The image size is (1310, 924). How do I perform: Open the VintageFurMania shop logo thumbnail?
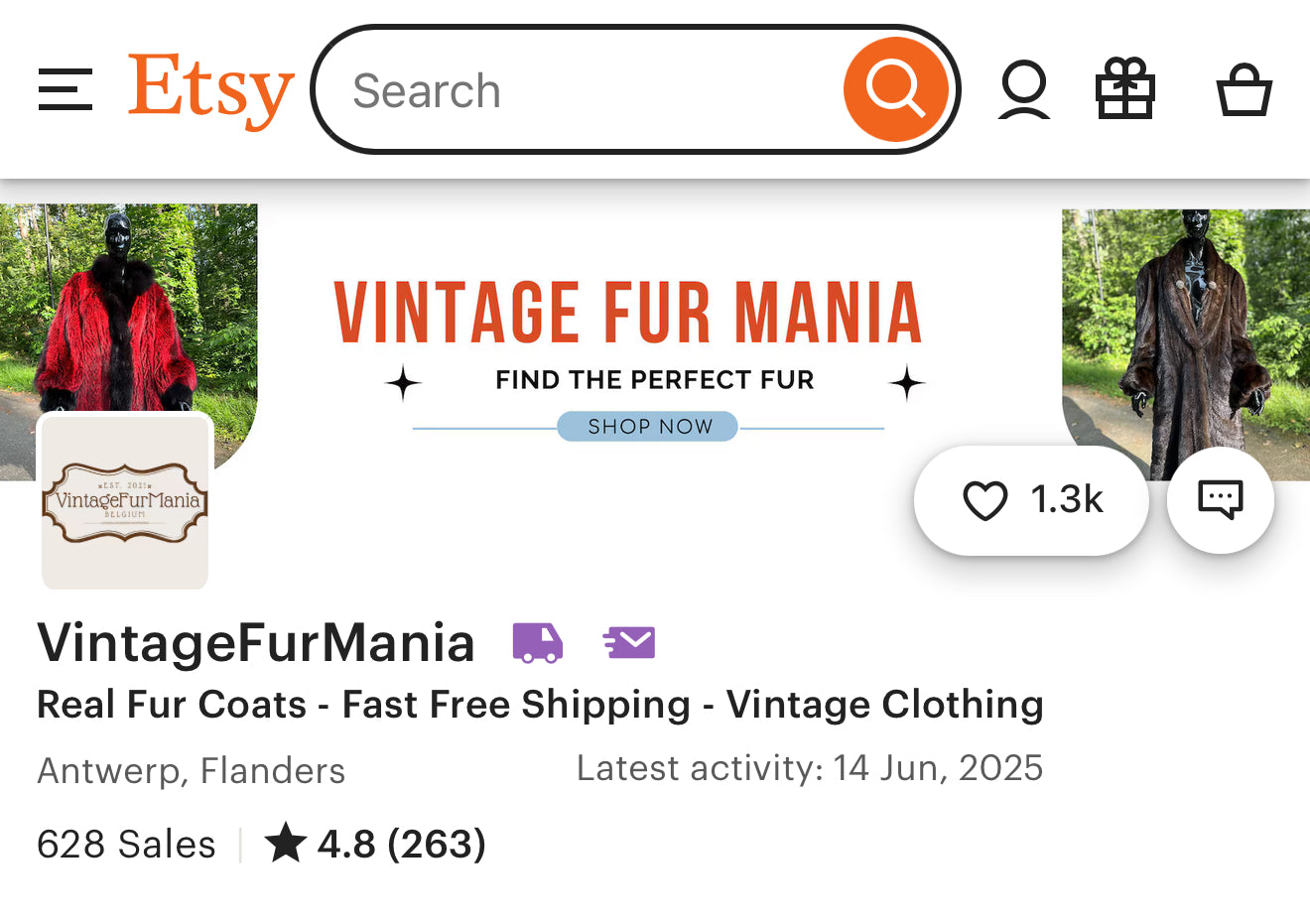[125, 502]
